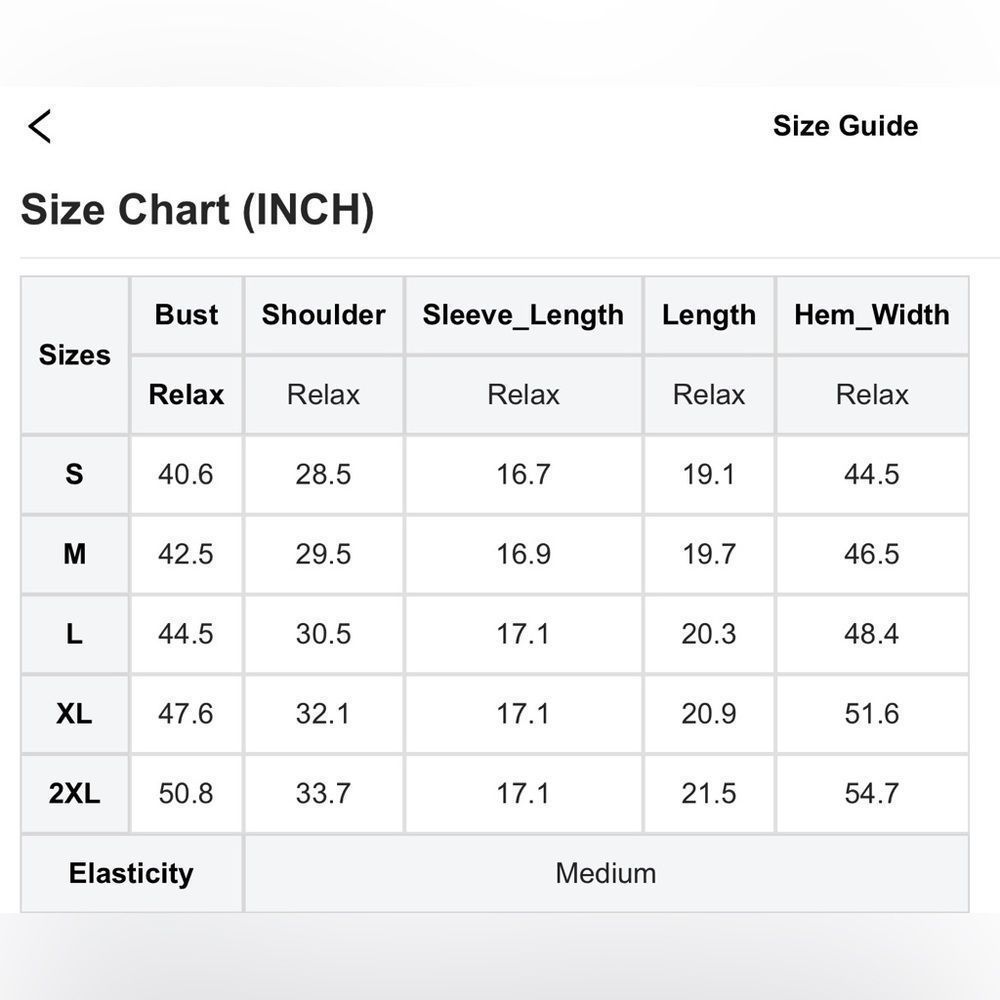Select the 2XL size row label

coord(75,793)
